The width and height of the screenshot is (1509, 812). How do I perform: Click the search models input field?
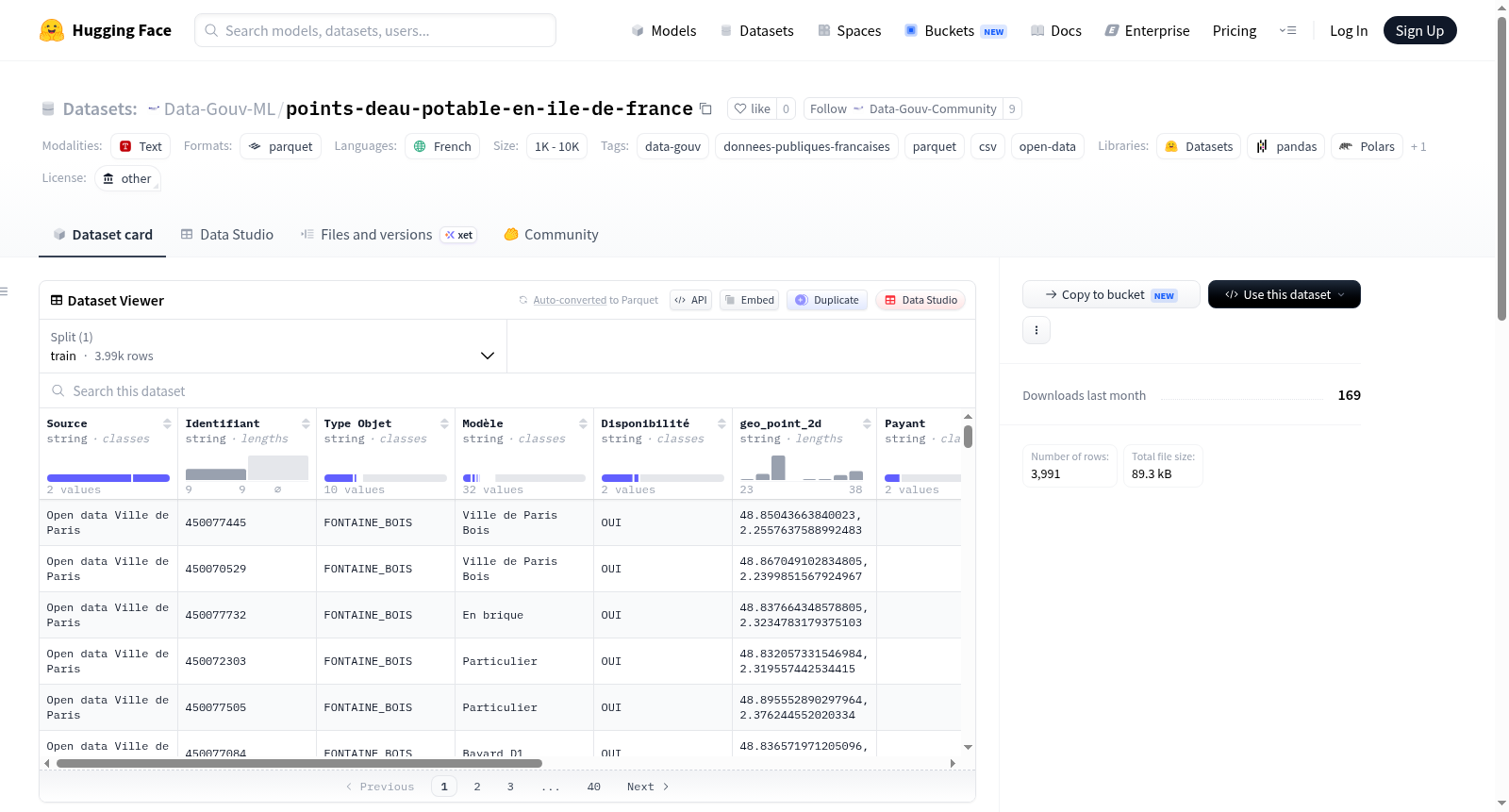pyautogui.click(x=375, y=30)
